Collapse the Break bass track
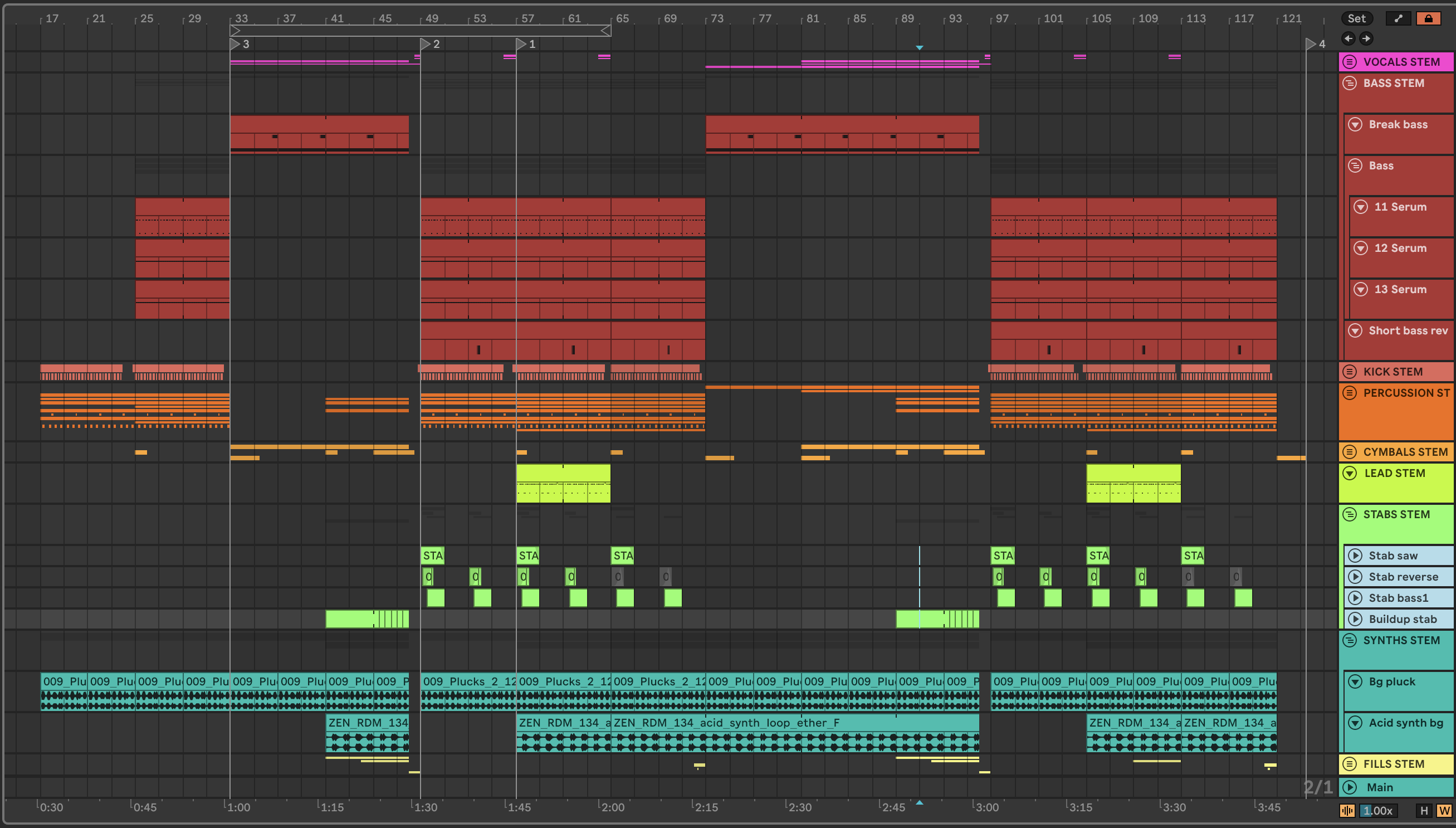Viewport: 1456px width, 828px height. (x=1355, y=125)
